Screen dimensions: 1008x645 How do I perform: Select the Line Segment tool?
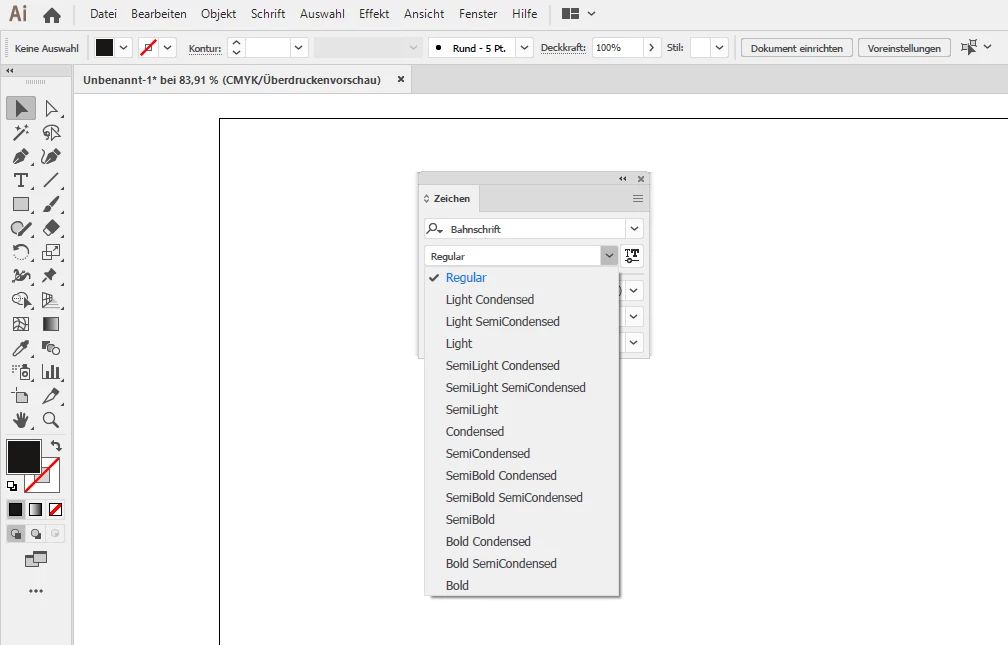51,180
